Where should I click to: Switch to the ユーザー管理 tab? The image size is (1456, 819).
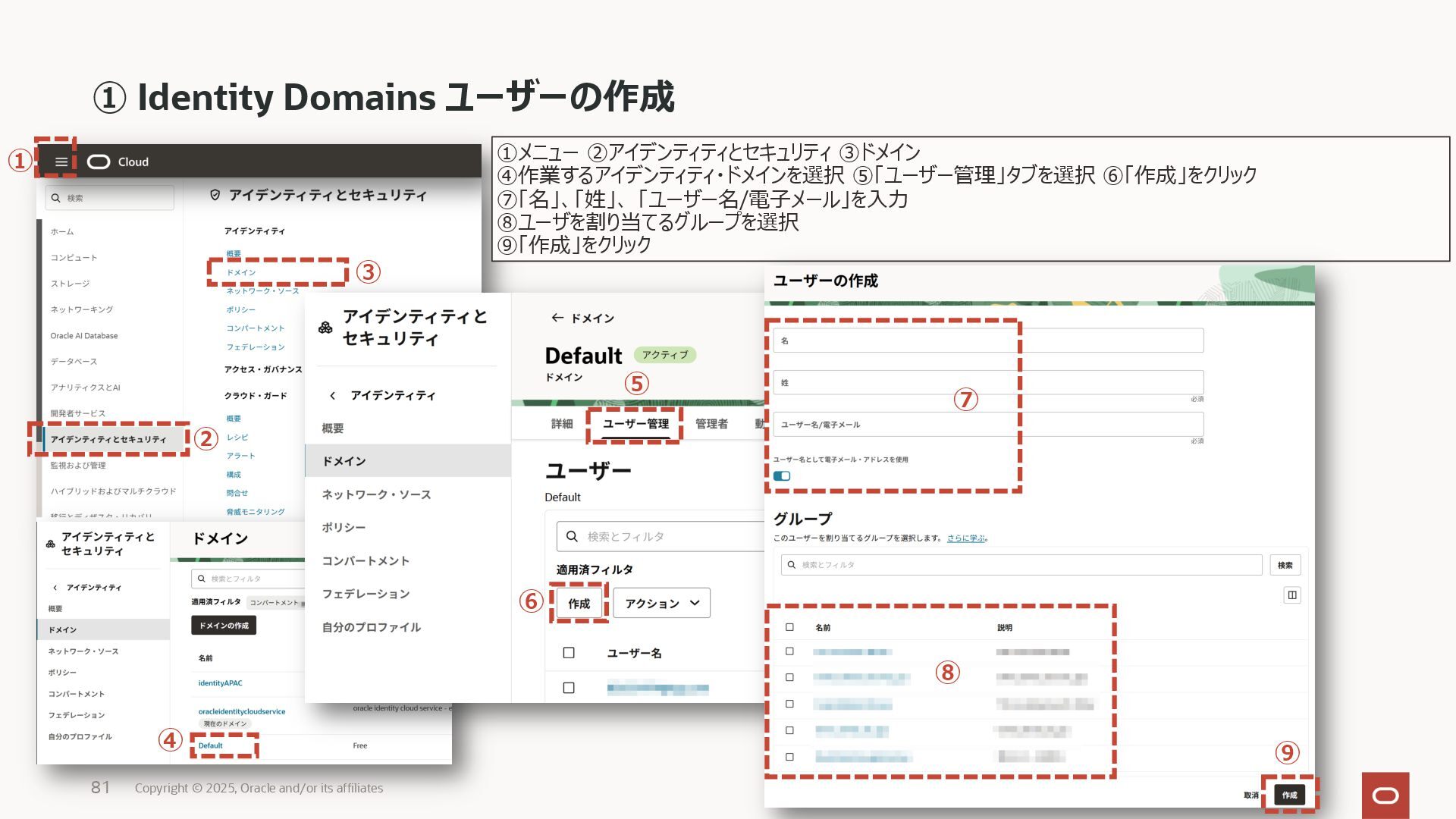pyautogui.click(x=635, y=424)
